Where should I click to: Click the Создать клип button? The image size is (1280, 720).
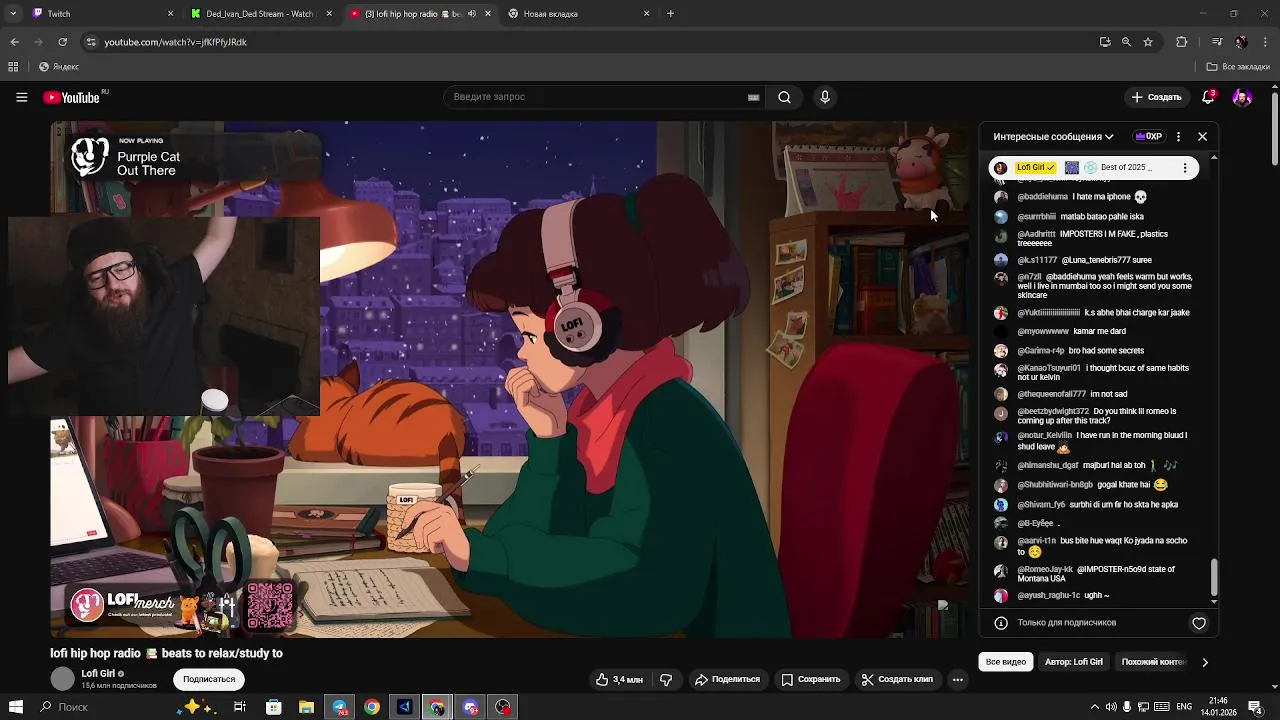897,679
